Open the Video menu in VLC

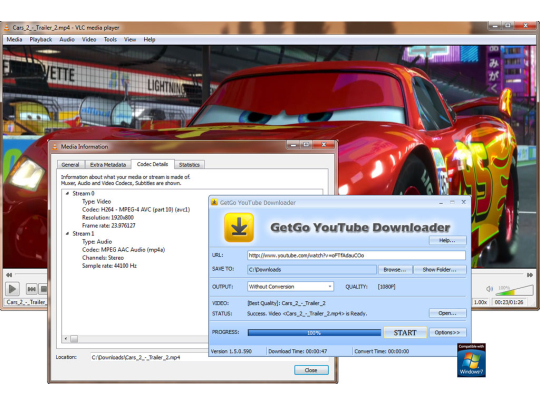point(89,40)
